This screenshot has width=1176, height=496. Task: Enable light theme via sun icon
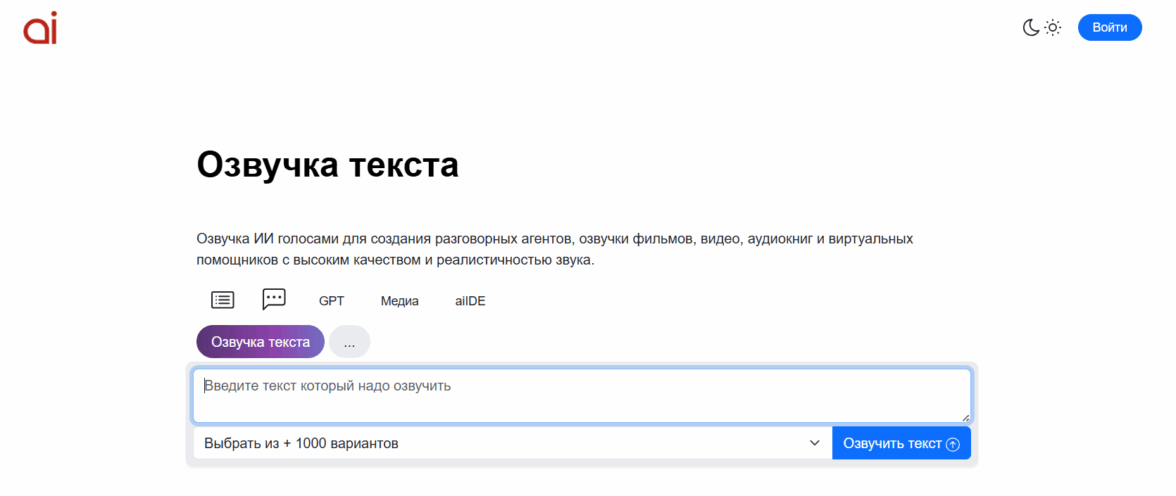tap(1053, 28)
